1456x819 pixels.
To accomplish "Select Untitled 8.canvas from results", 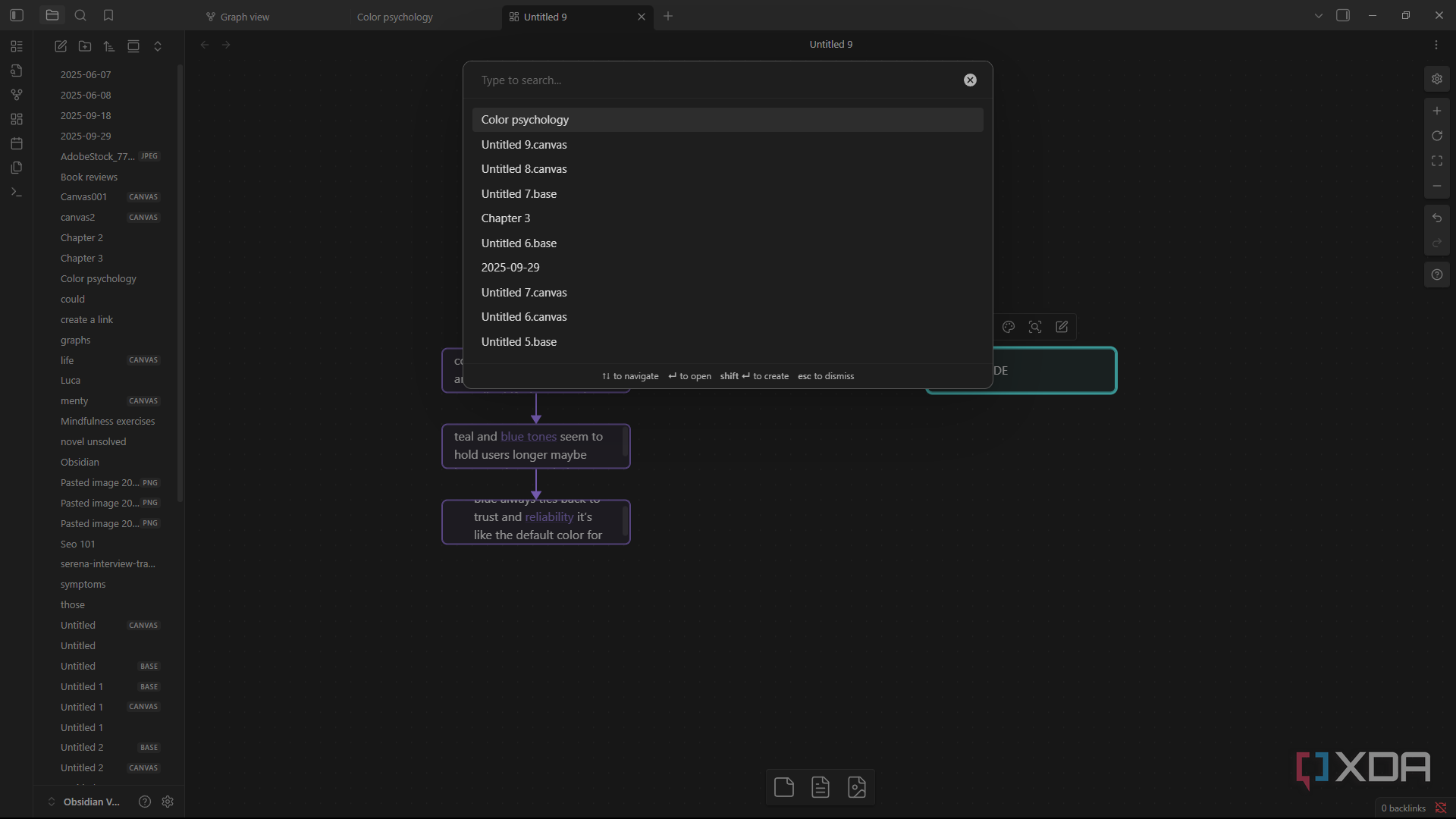I will point(728,169).
